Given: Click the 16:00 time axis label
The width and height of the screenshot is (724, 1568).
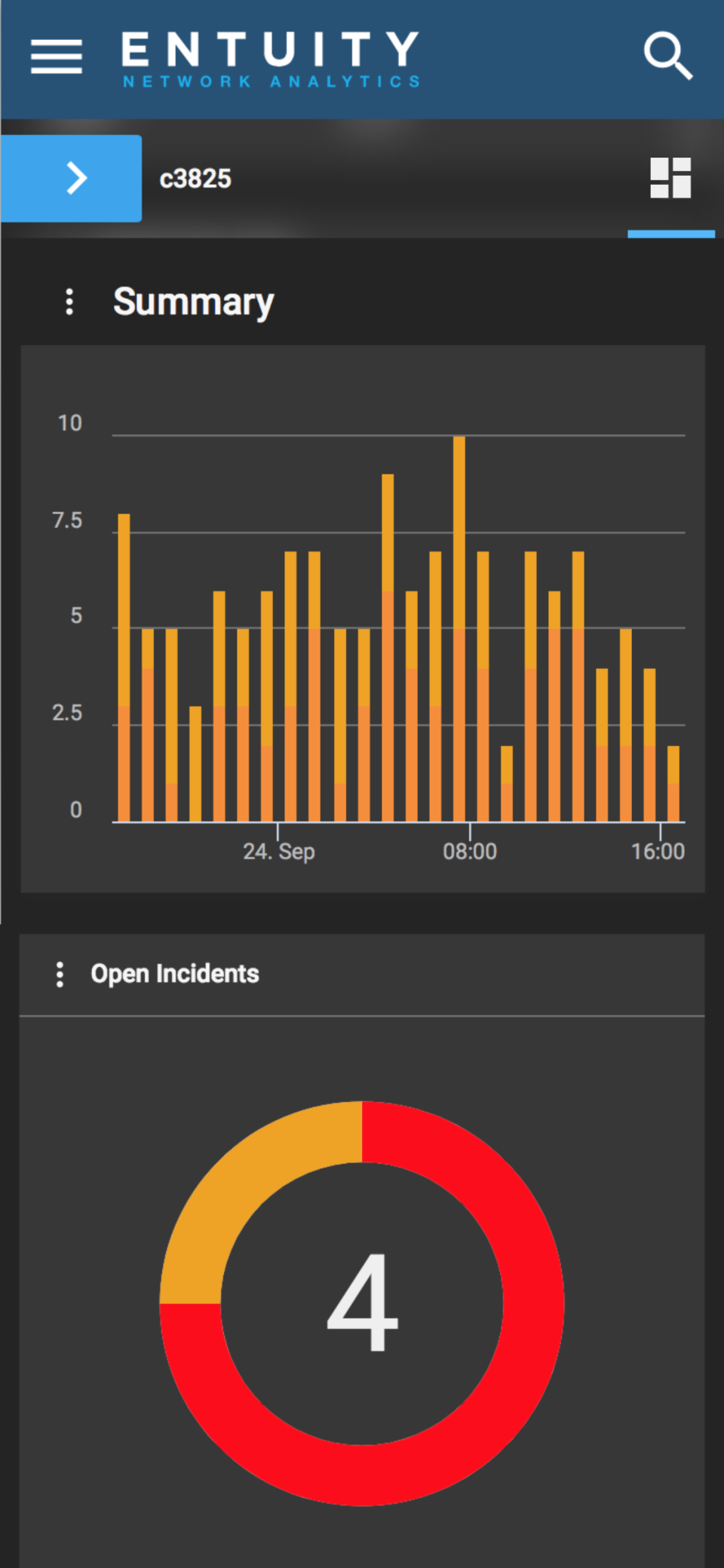Looking at the screenshot, I should point(658,852).
